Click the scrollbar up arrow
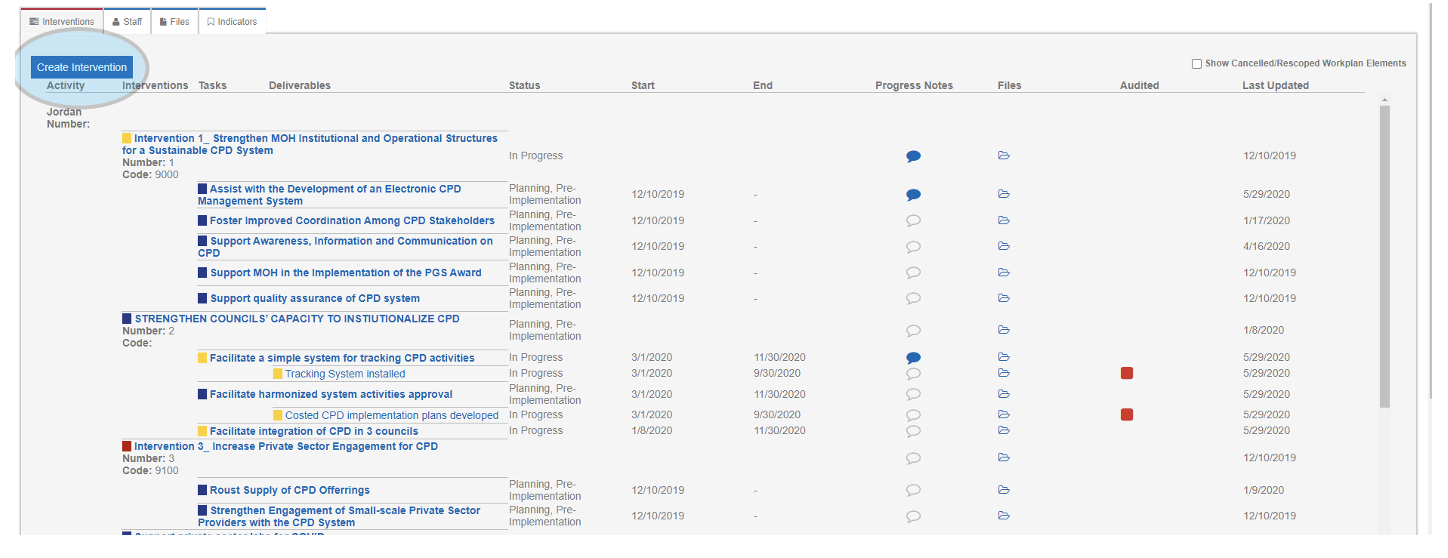1448x558 pixels. (x=1385, y=100)
